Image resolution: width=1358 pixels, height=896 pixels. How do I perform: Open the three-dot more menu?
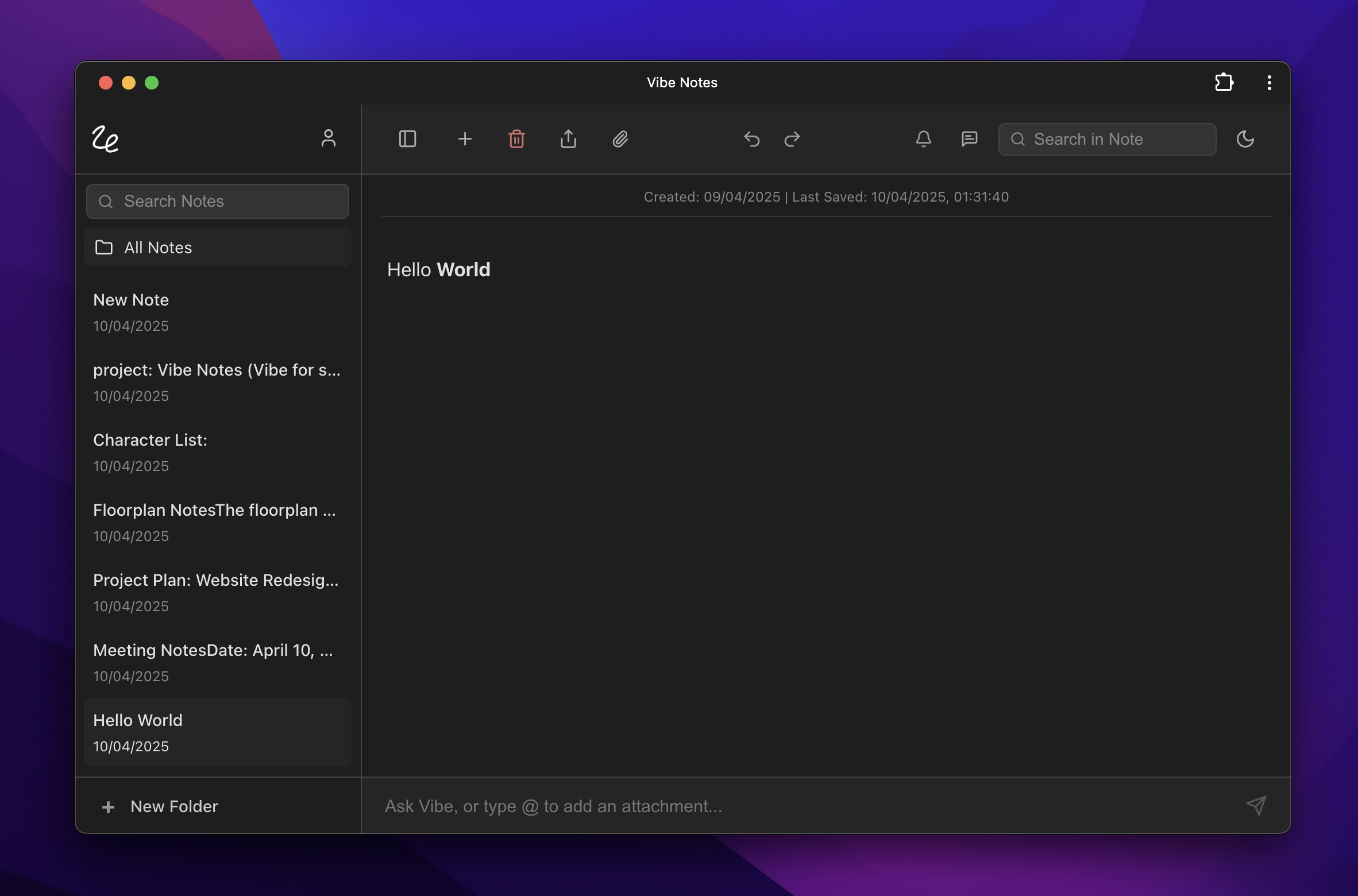pos(1269,83)
